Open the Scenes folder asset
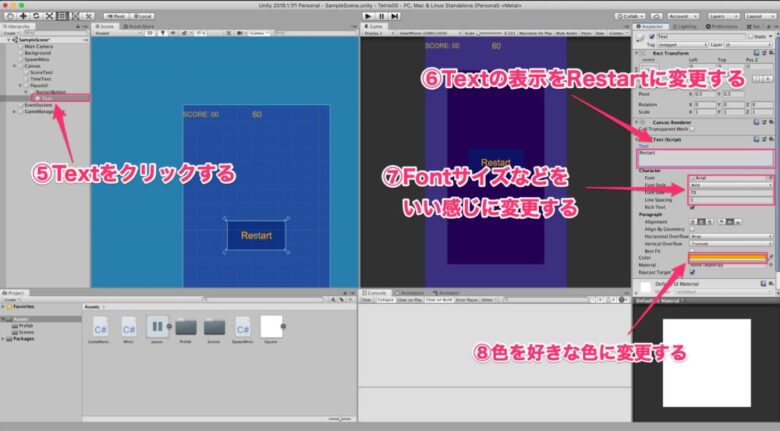 (214, 329)
